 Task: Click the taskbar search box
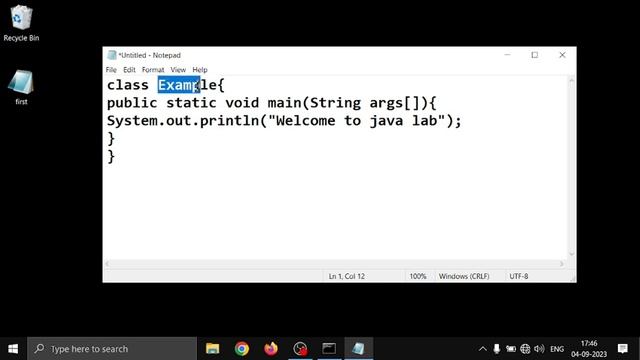click(x=112, y=349)
